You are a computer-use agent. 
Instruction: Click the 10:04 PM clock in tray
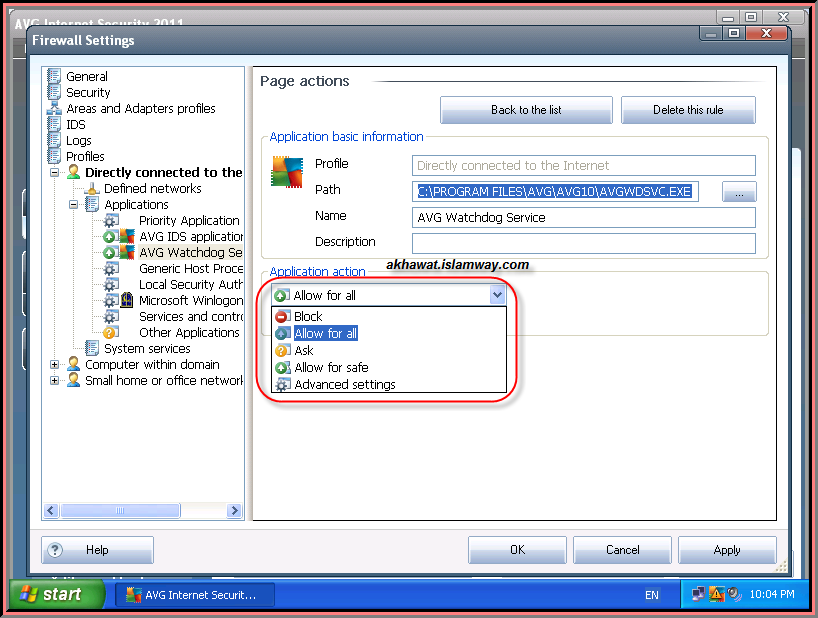click(772, 594)
